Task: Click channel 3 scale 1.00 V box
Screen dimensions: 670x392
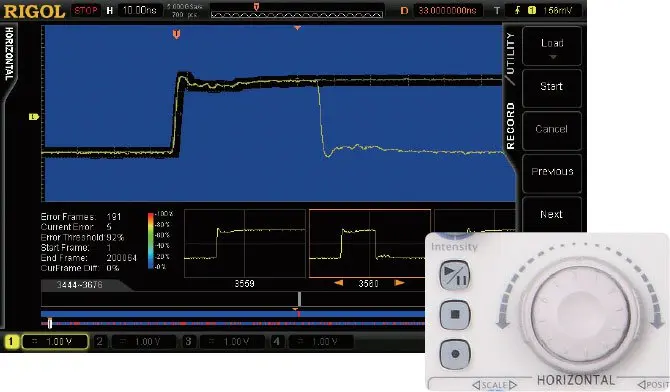Action: tap(232, 342)
